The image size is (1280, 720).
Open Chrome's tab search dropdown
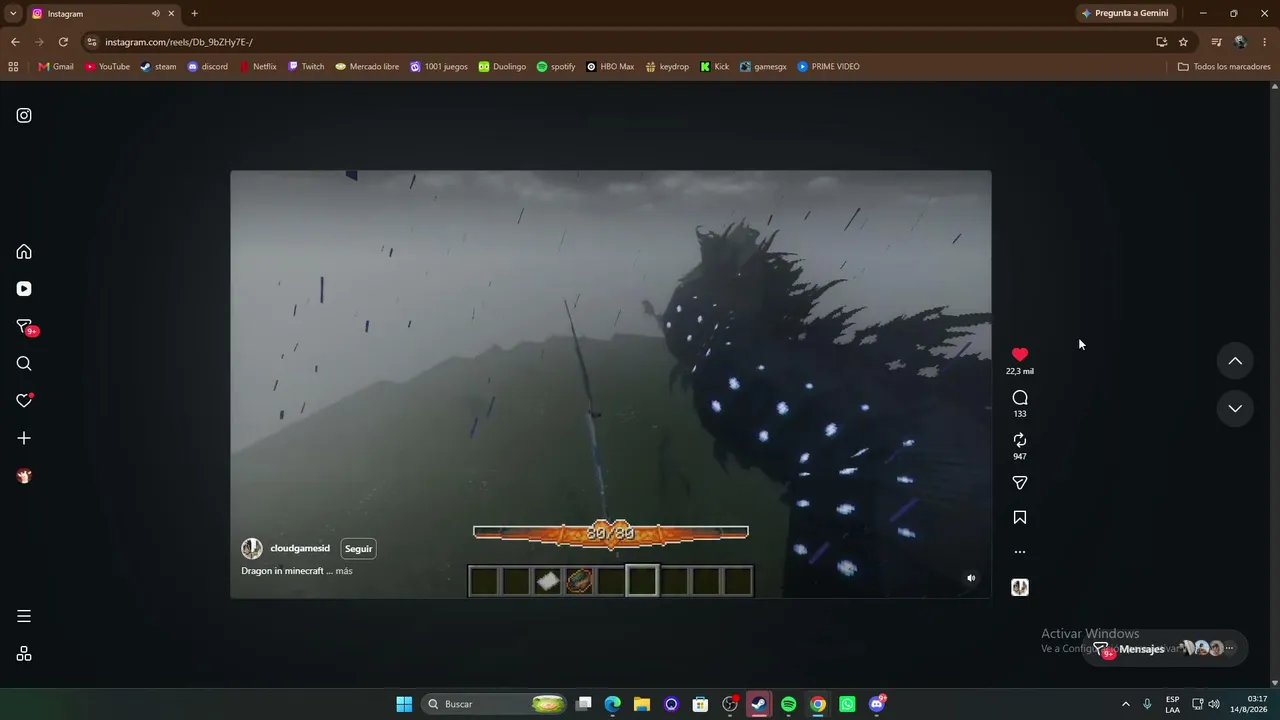tap(13, 14)
